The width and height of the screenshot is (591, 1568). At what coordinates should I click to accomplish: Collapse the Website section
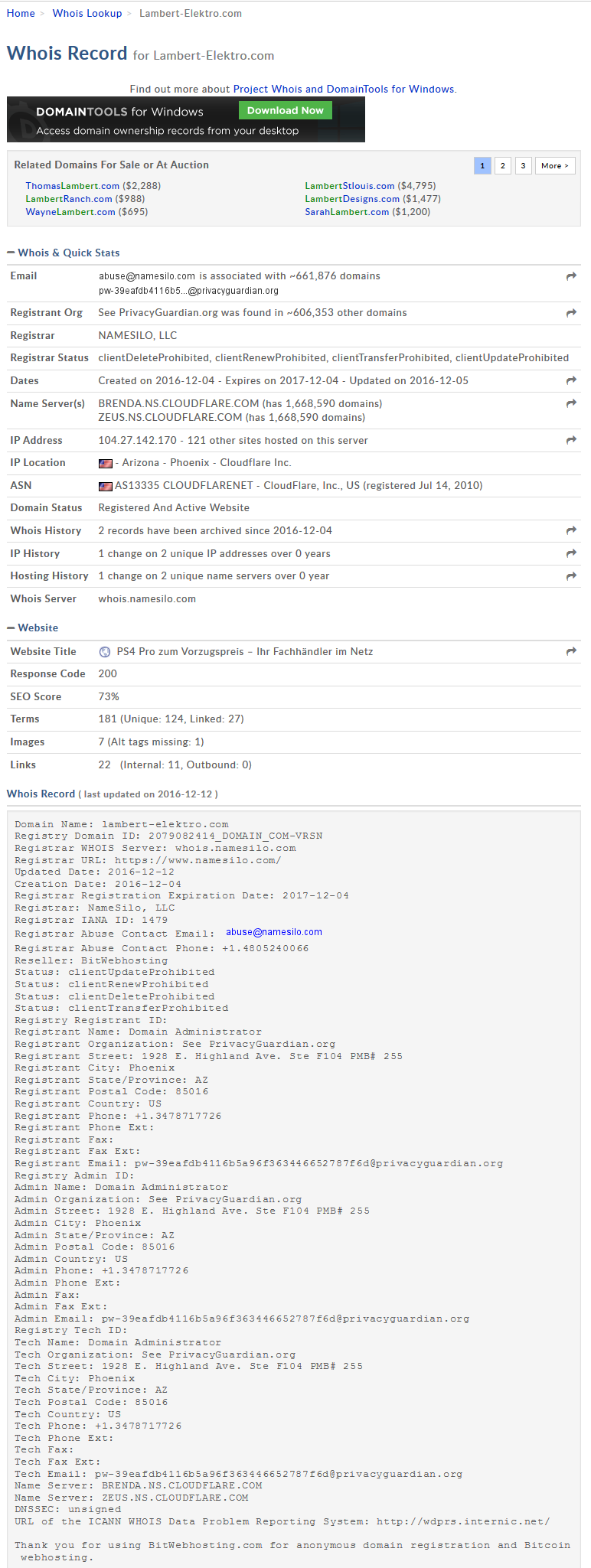[11, 628]
